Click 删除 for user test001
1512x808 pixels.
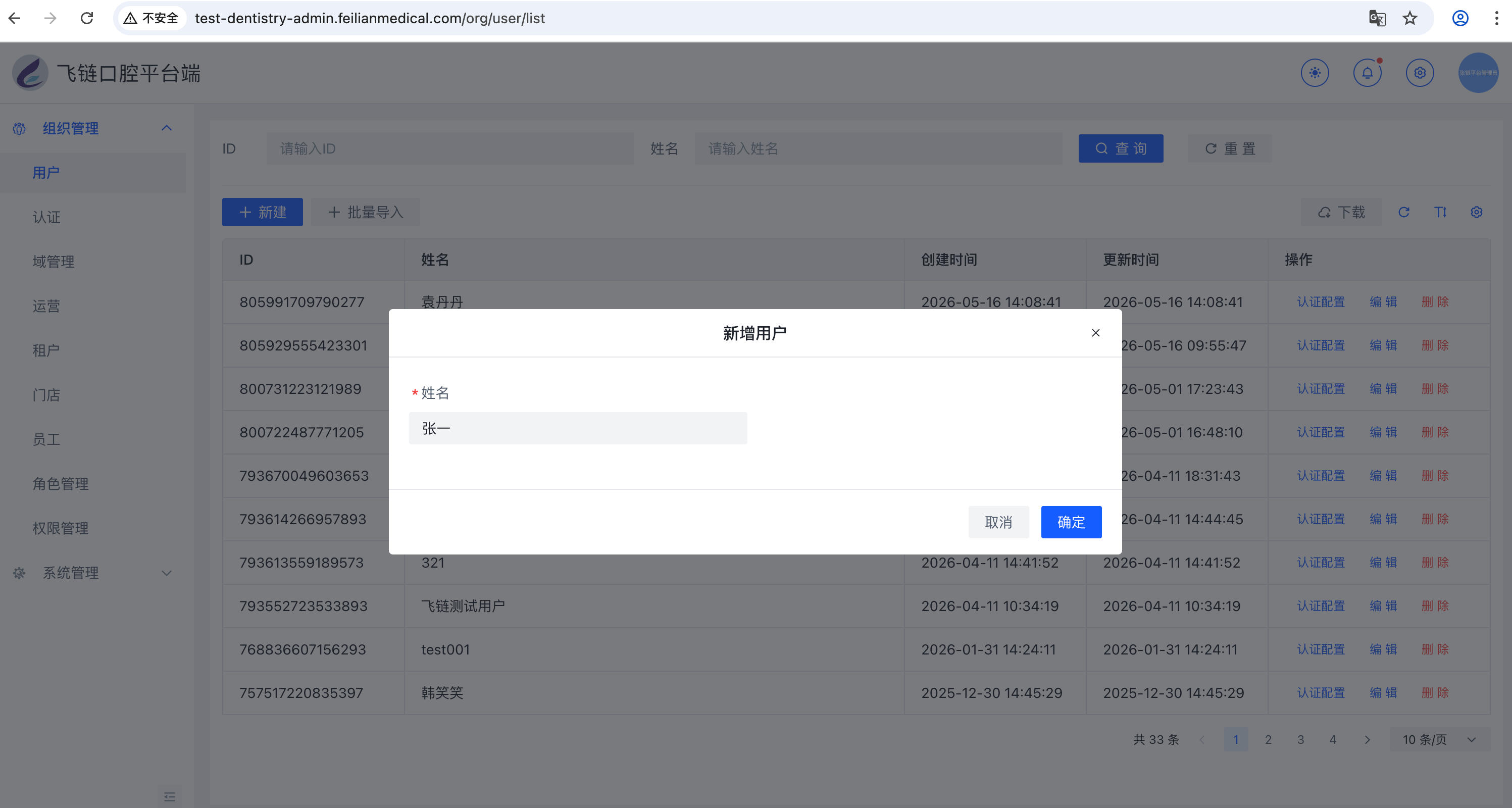[x=1435, y=649]
